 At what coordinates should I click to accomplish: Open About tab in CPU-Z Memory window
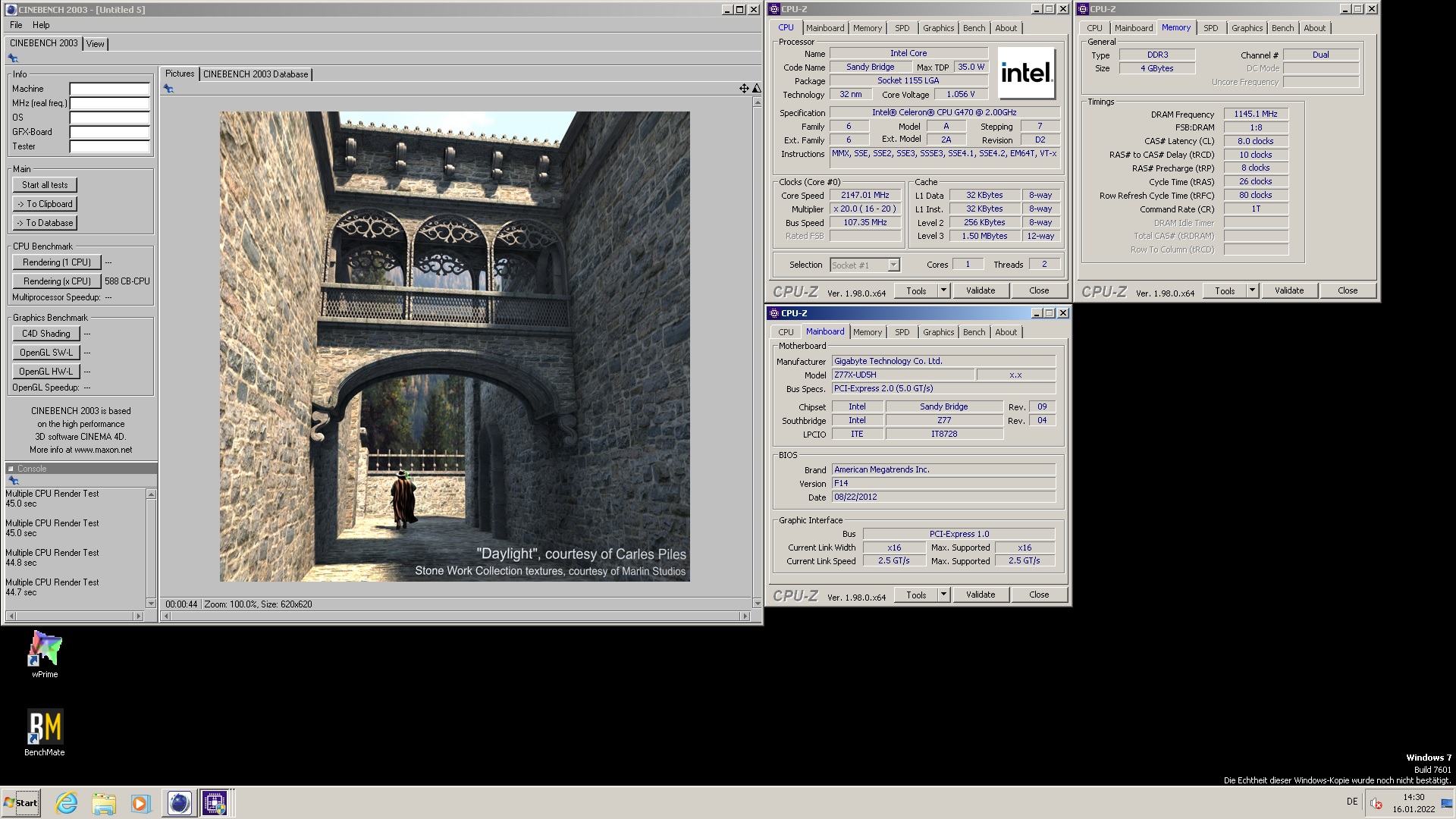(1314, 28)
